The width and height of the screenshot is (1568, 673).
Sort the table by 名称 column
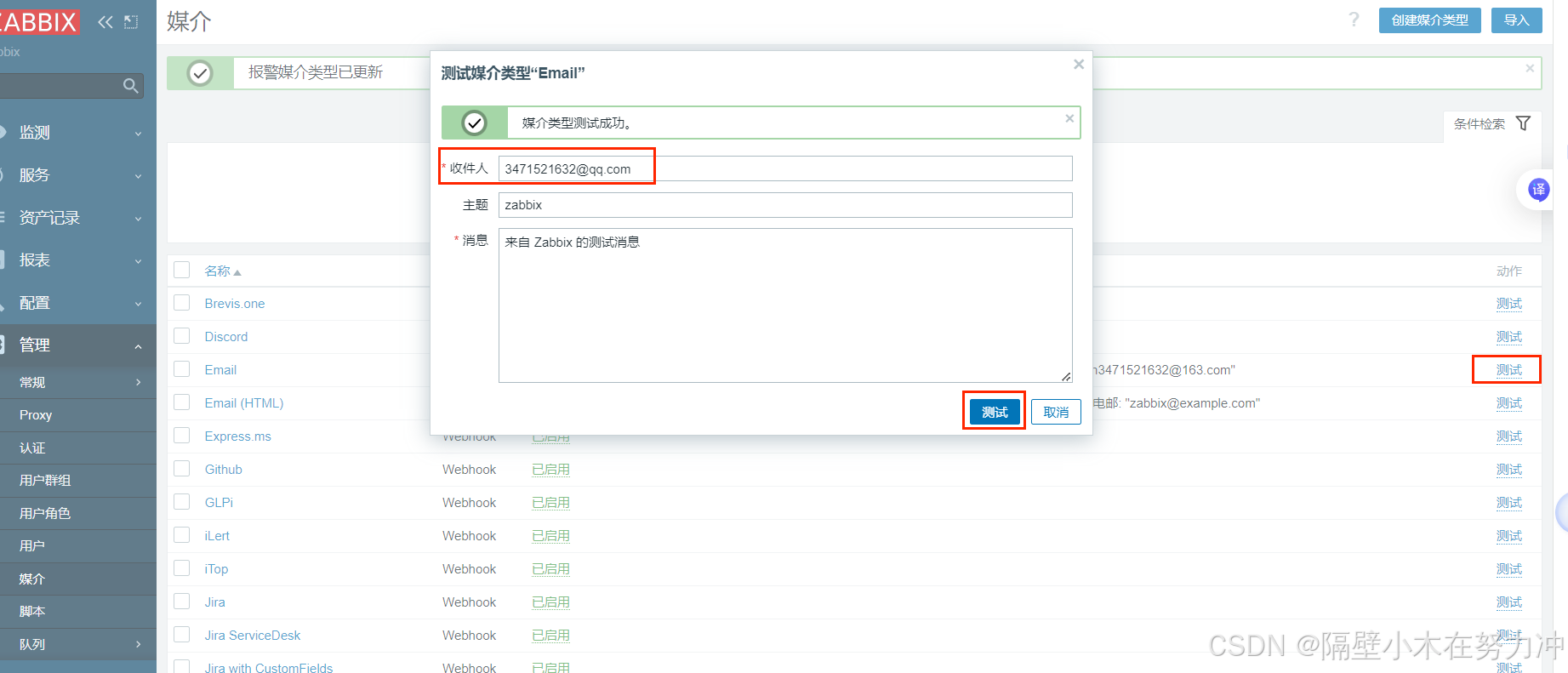223,271
